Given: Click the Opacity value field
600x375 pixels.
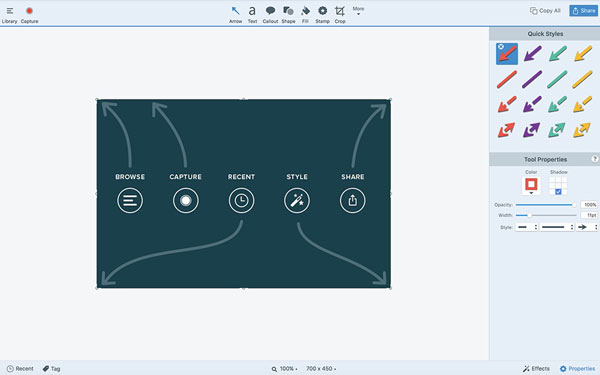Looking at the screenshot, I should [589, 205].
